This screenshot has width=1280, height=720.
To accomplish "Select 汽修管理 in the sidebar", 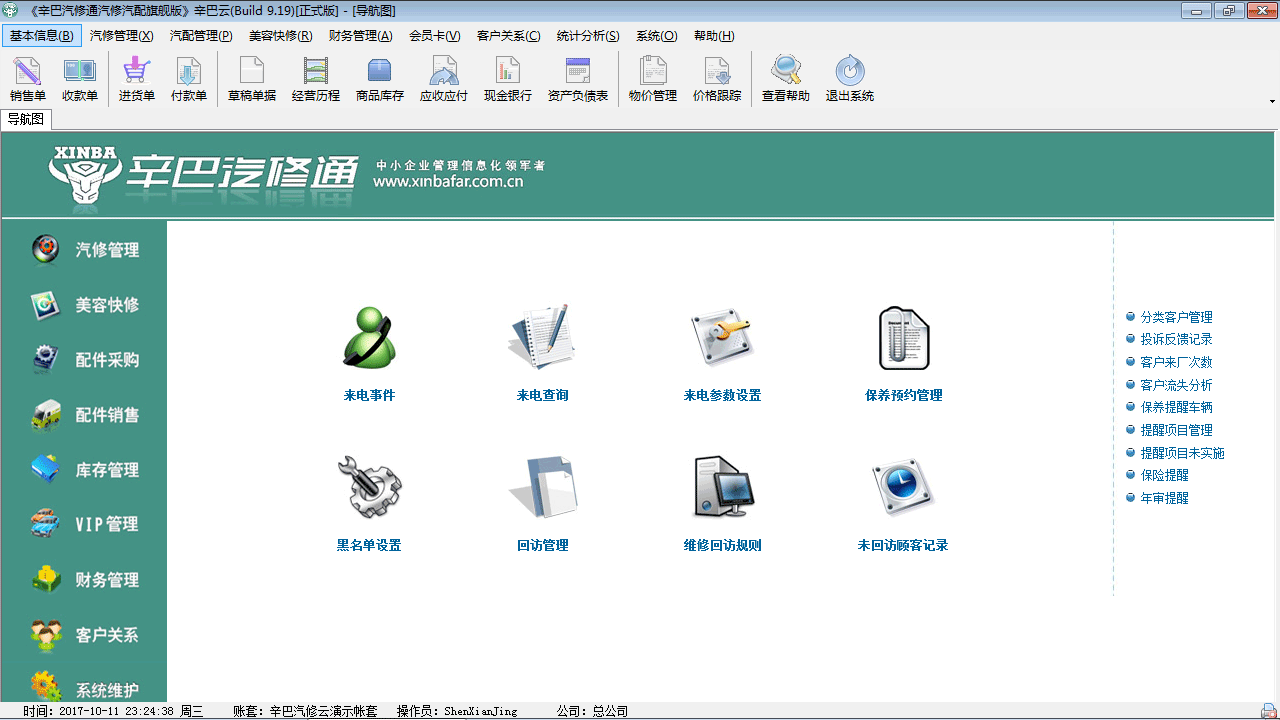I will click(x=85, y=250).
